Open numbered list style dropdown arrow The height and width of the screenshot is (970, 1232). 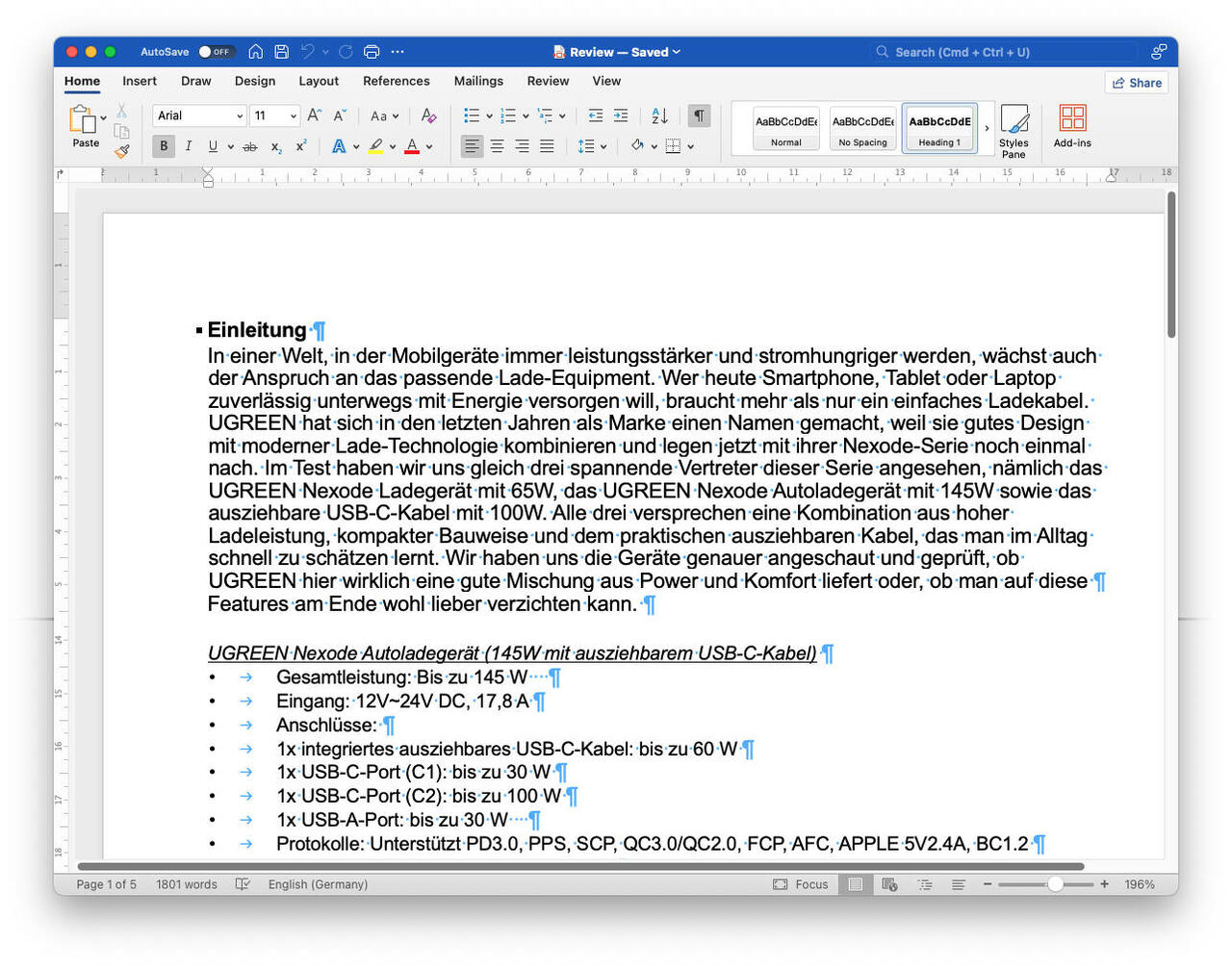[526, 116]
